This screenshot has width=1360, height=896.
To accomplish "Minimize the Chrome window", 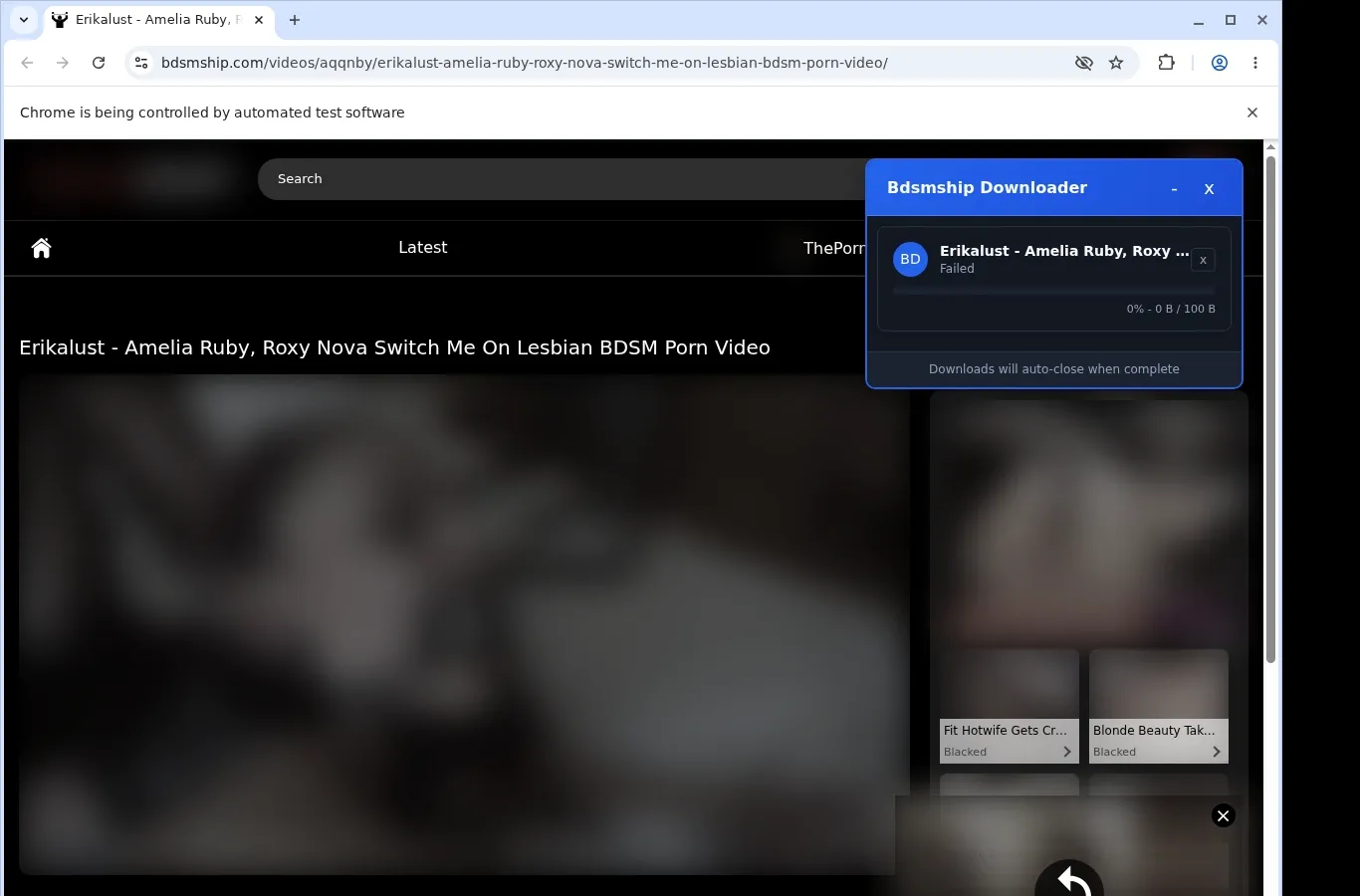I will click(1199, 20).
